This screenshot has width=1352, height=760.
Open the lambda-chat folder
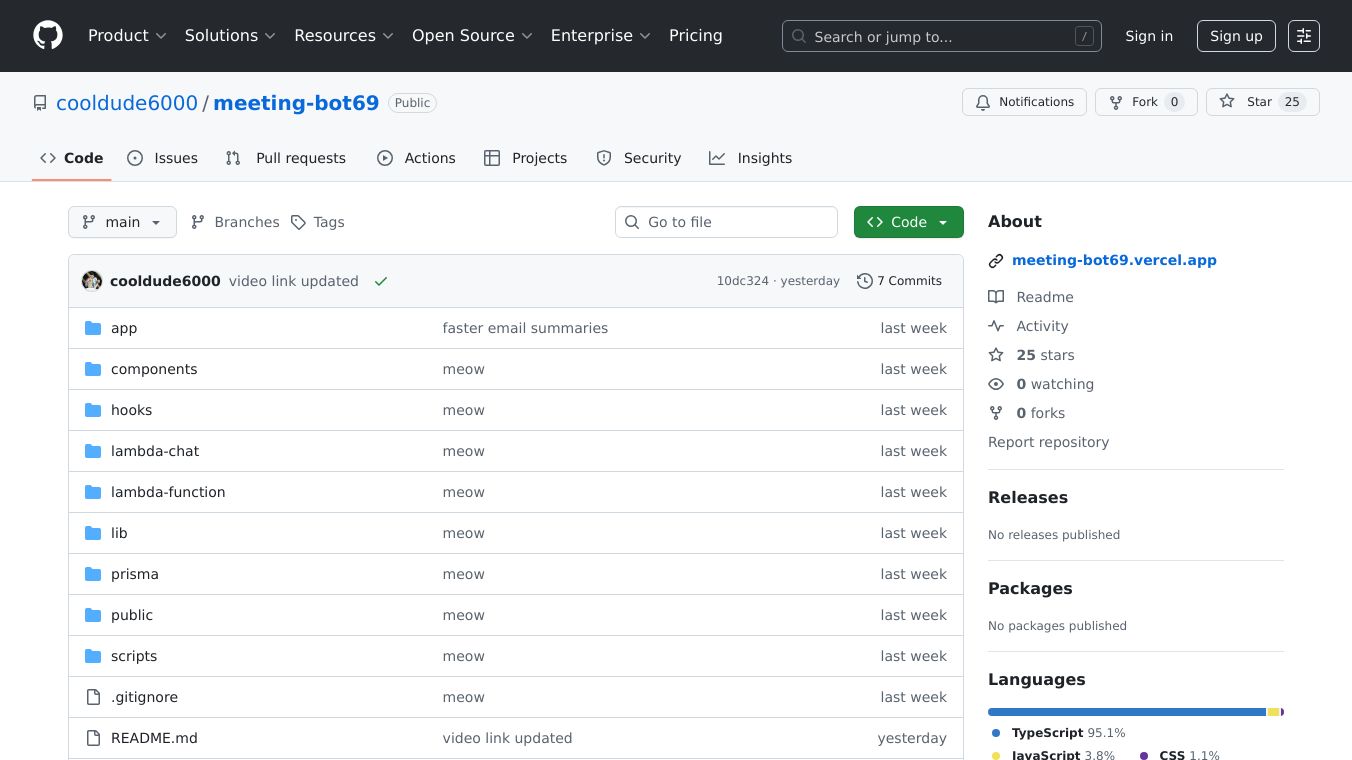(155, 451)
